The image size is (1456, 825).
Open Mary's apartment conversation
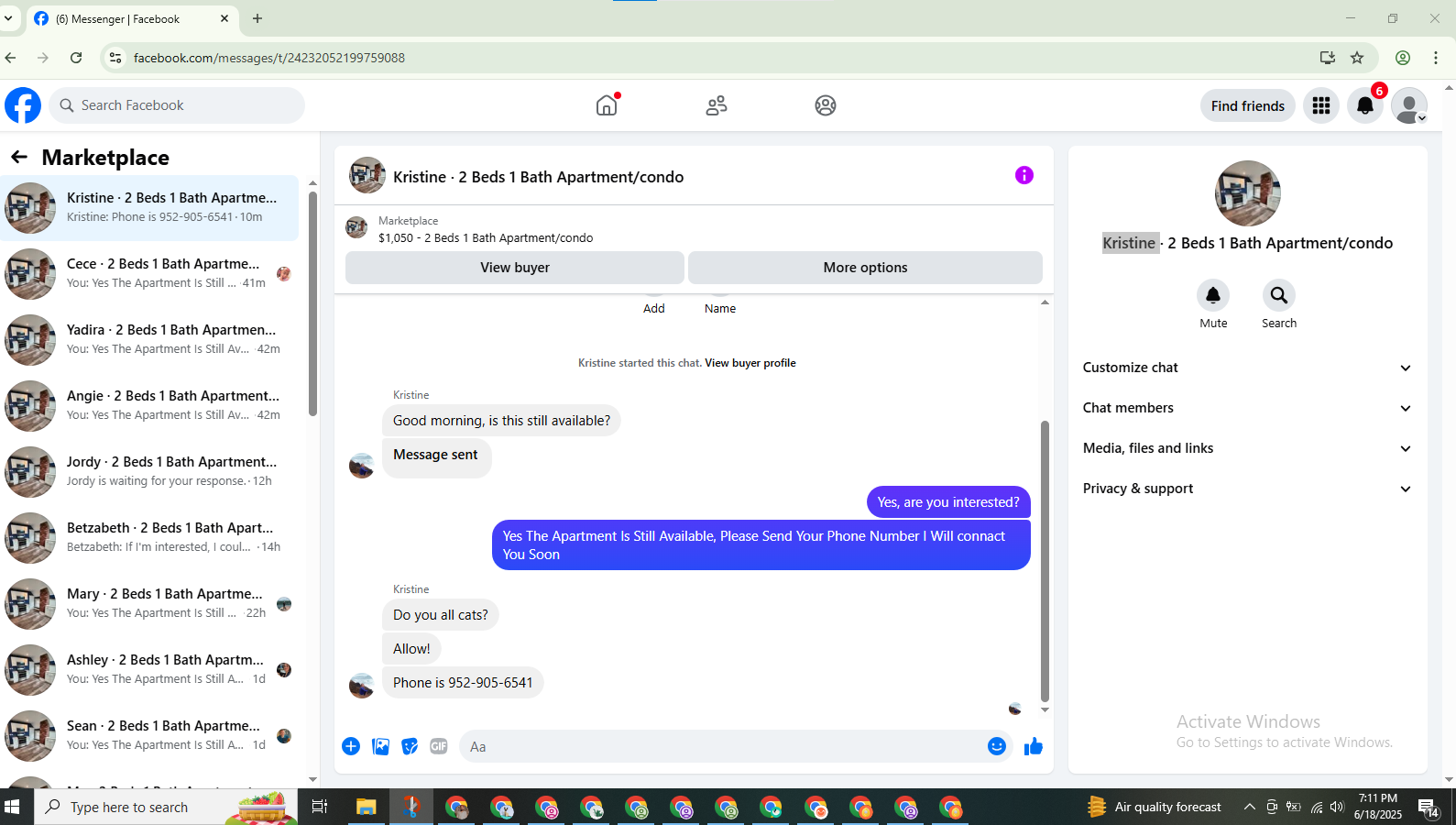tap(149, 604)
